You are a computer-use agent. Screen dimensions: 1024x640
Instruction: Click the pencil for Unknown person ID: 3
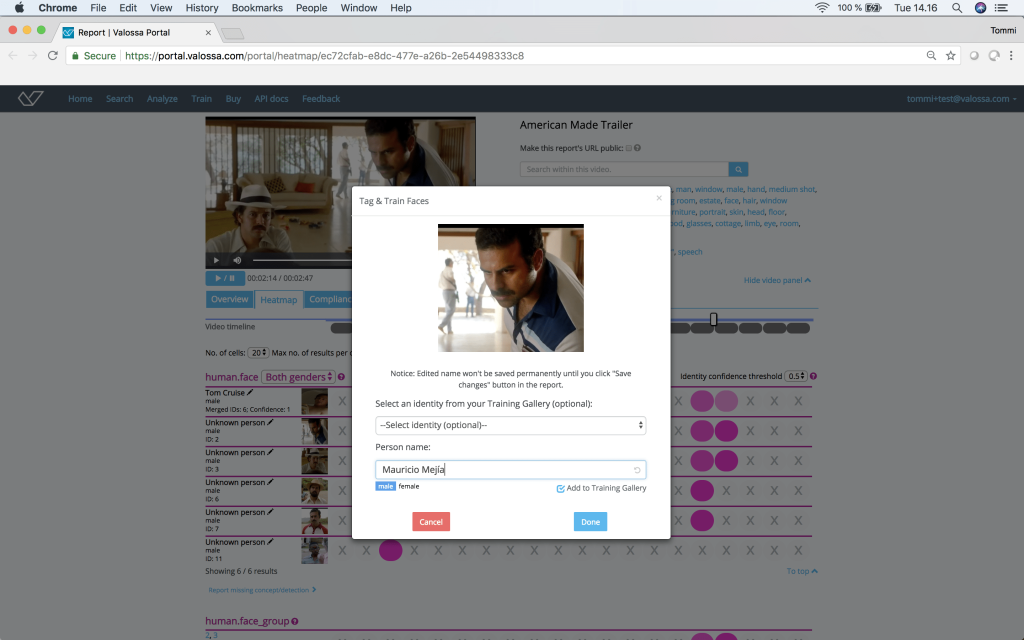[x=270, y=453]
